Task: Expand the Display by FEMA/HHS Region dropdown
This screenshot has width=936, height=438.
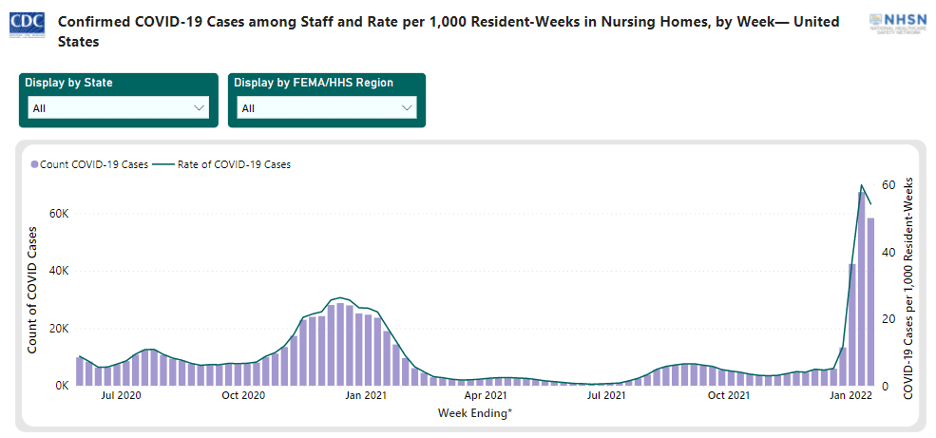Action: [x=326, y=108]
